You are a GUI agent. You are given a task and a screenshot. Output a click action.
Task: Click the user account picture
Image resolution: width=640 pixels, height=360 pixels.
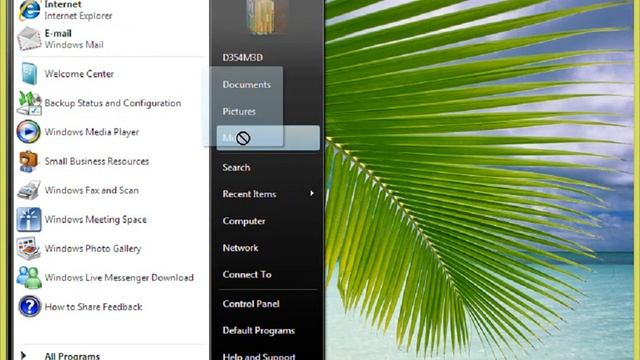[267, 16]
